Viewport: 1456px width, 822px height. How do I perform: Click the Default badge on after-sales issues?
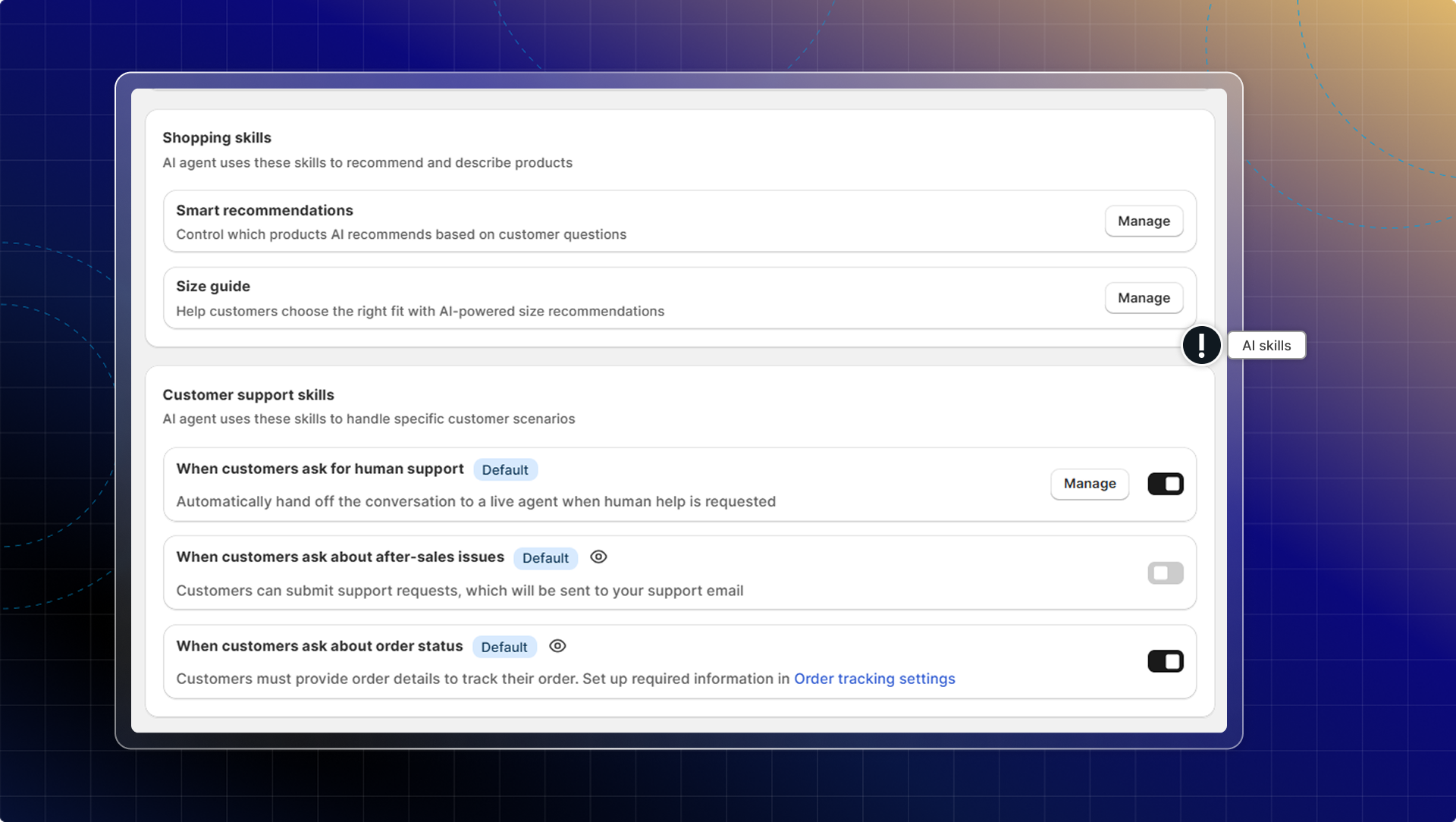(x=545, y=558)
